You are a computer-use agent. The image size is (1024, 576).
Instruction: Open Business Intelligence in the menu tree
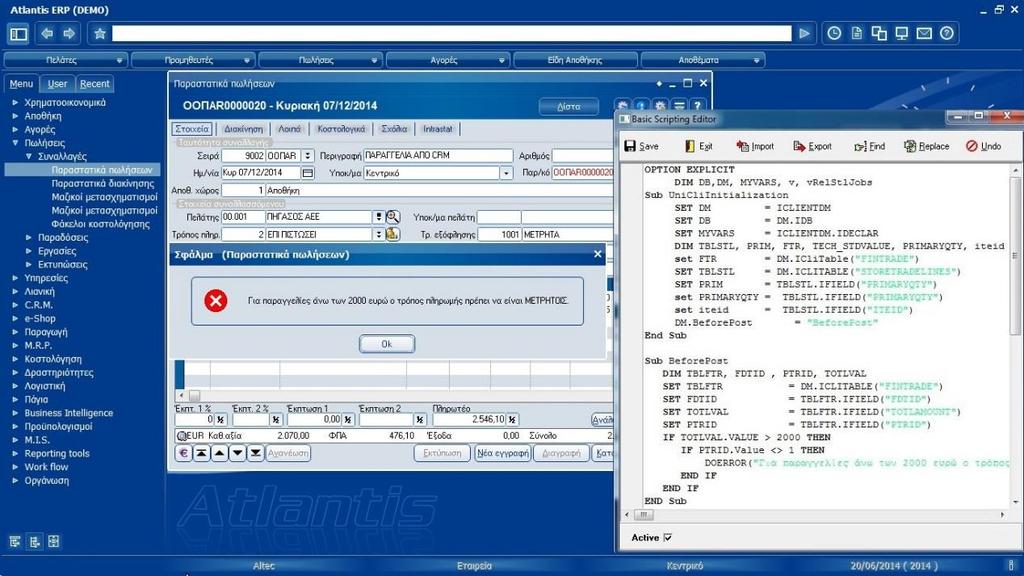pos(69,413)
